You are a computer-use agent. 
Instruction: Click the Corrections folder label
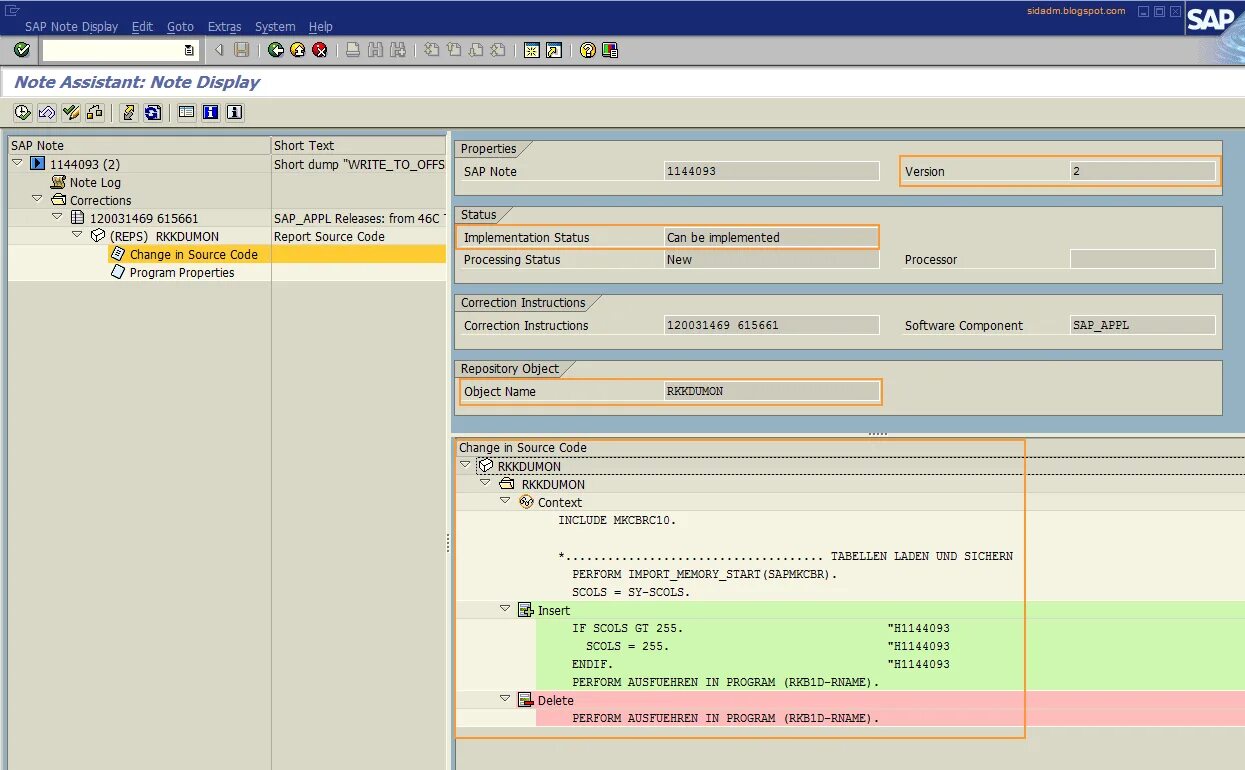click(x=100, y=200)
